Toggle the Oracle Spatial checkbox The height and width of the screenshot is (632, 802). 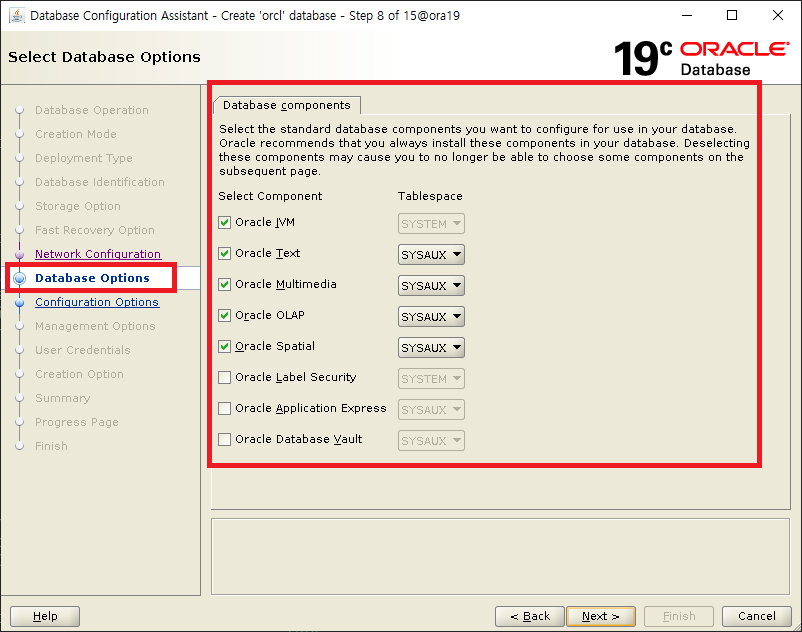coord(224,347)
